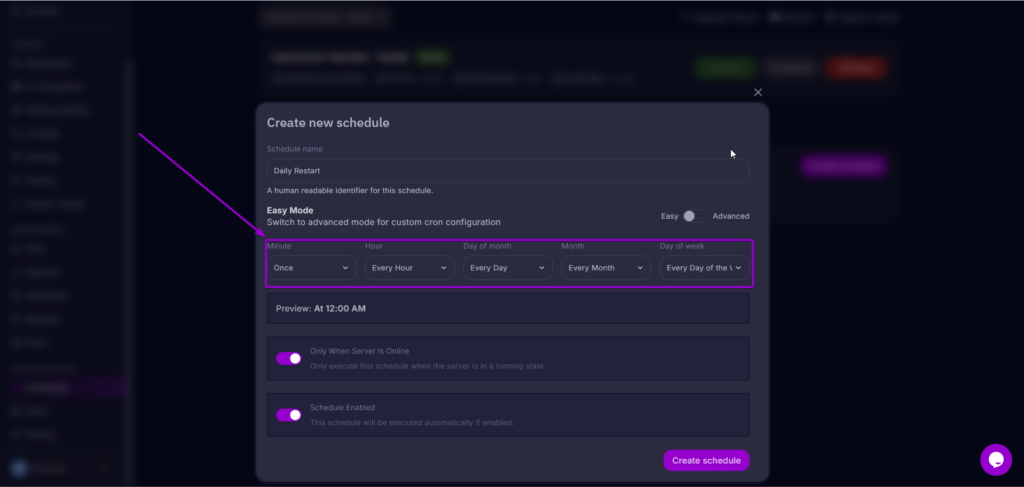Image resolution: width=1024 pixels, height=487 pixels.
Task: Expand the Hour dropdown showing Every Hour
Action: click(409, 268)
